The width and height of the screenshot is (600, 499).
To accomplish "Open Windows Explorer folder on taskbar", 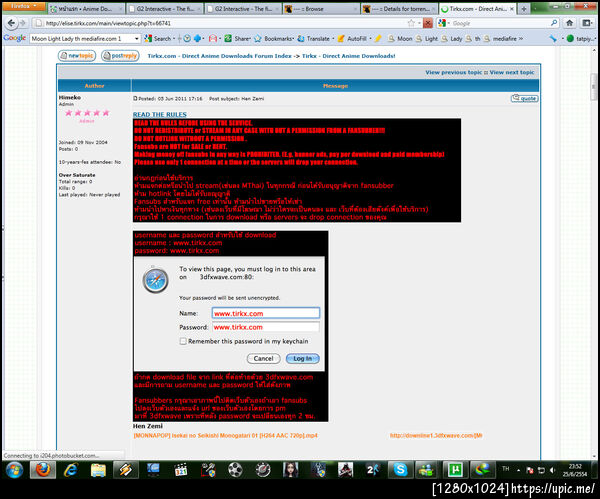I will point(98,470).
